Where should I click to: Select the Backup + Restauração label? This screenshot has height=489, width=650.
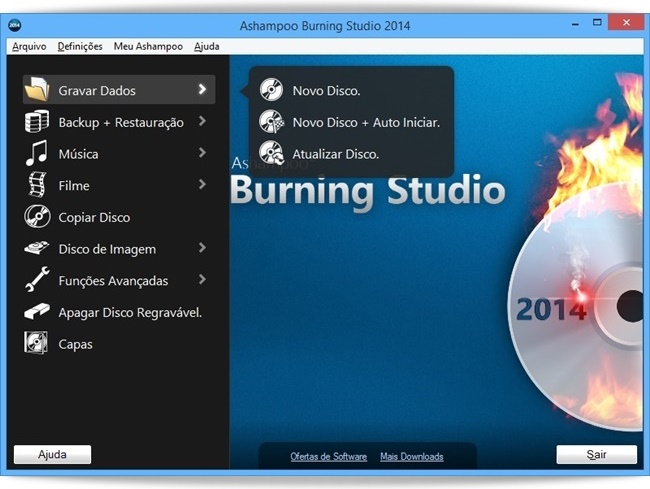pos(121,123)
